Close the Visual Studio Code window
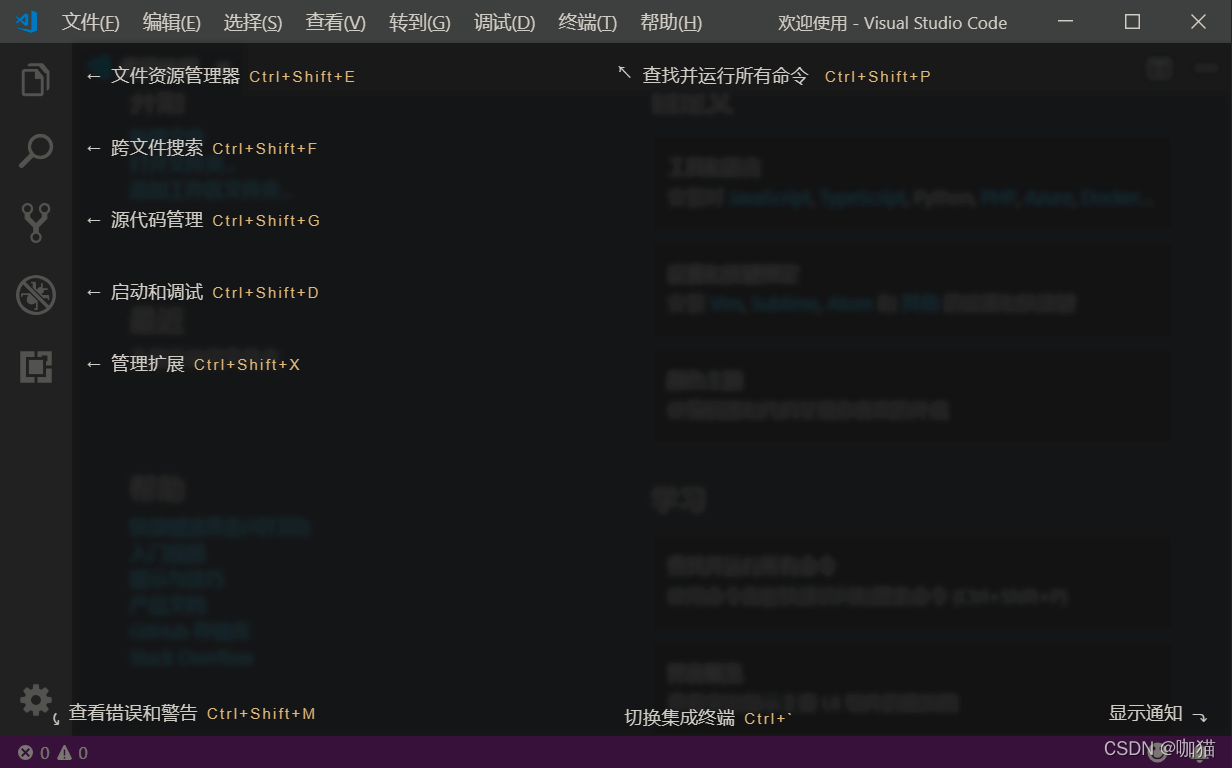 [x=1198, y=21]
